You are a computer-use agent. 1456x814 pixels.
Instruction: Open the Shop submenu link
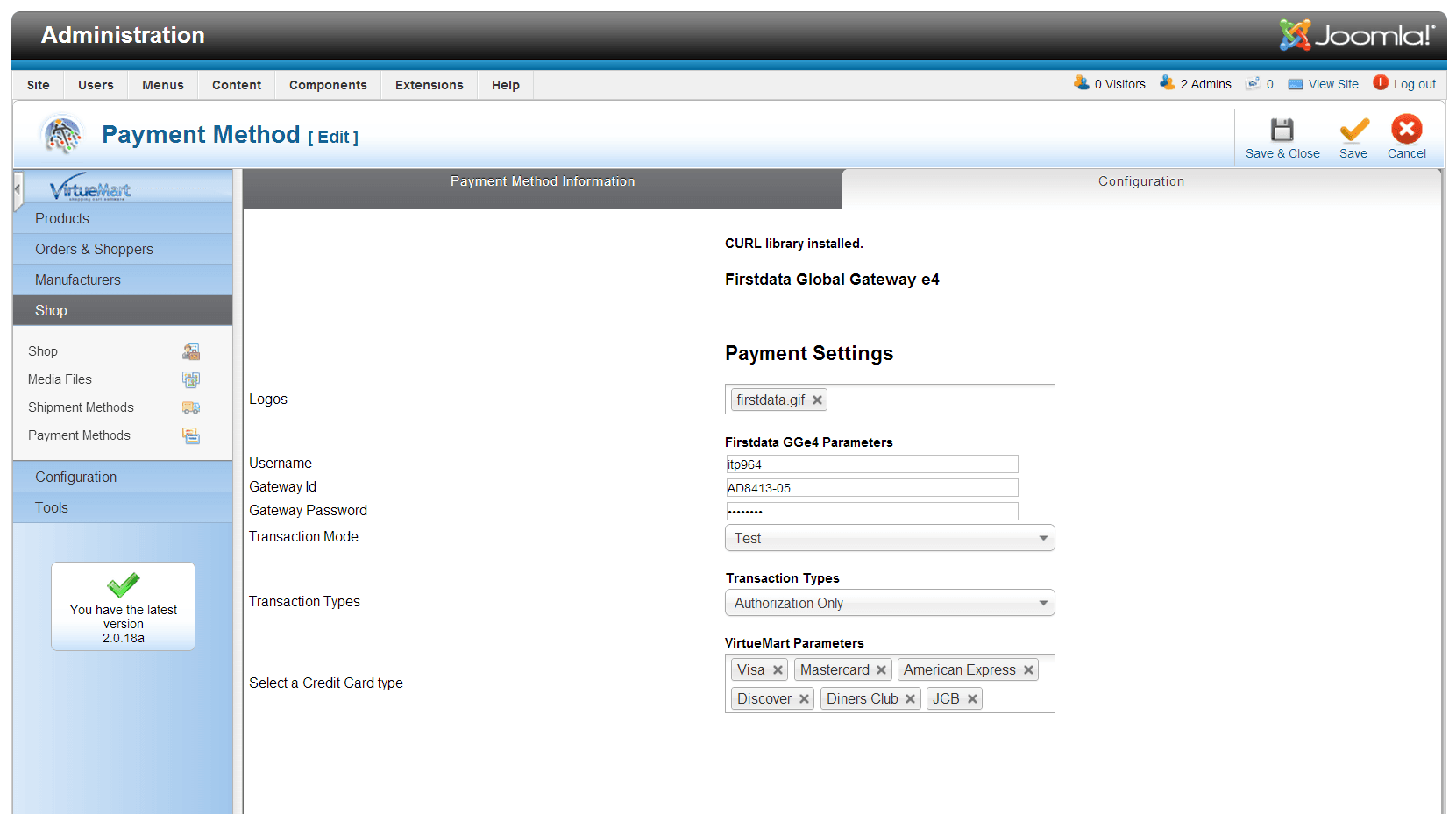coord(43,351)
